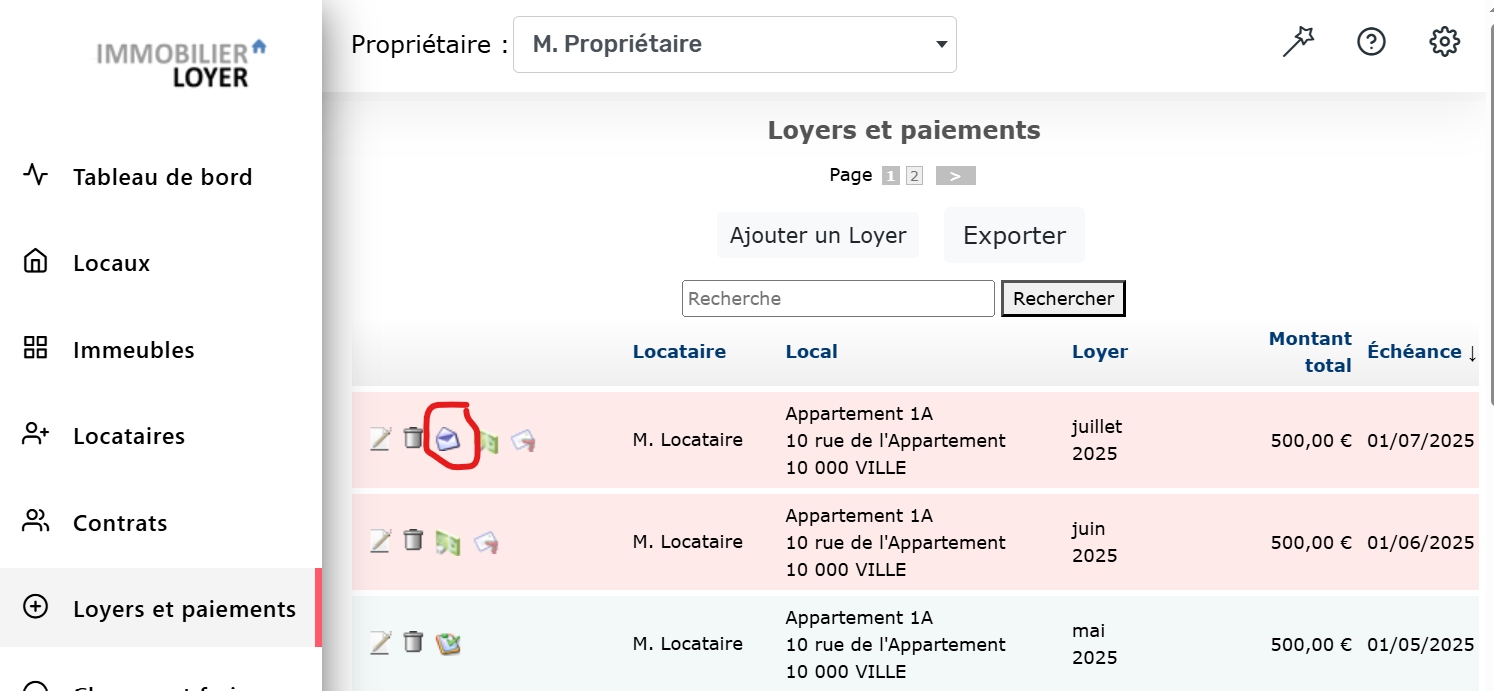Click the Exporter button

tap(1014, 235)
